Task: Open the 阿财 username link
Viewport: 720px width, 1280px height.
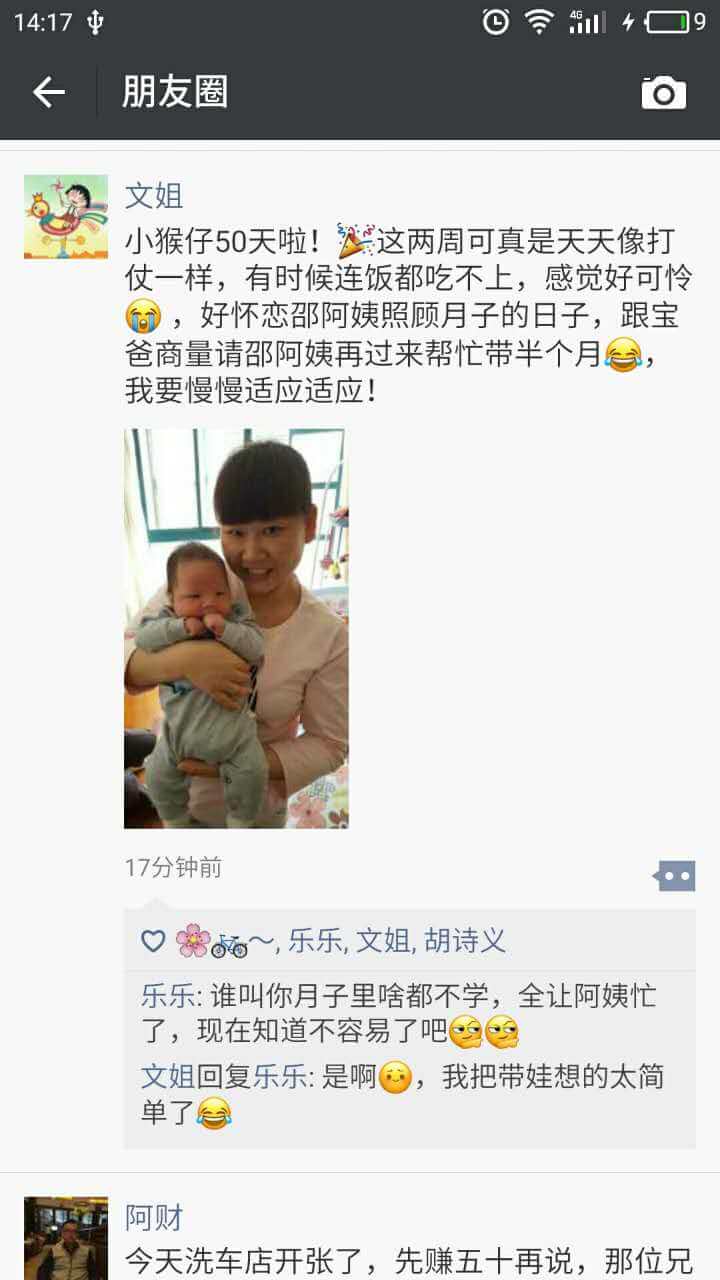Action: click(x=154, y=1217)
